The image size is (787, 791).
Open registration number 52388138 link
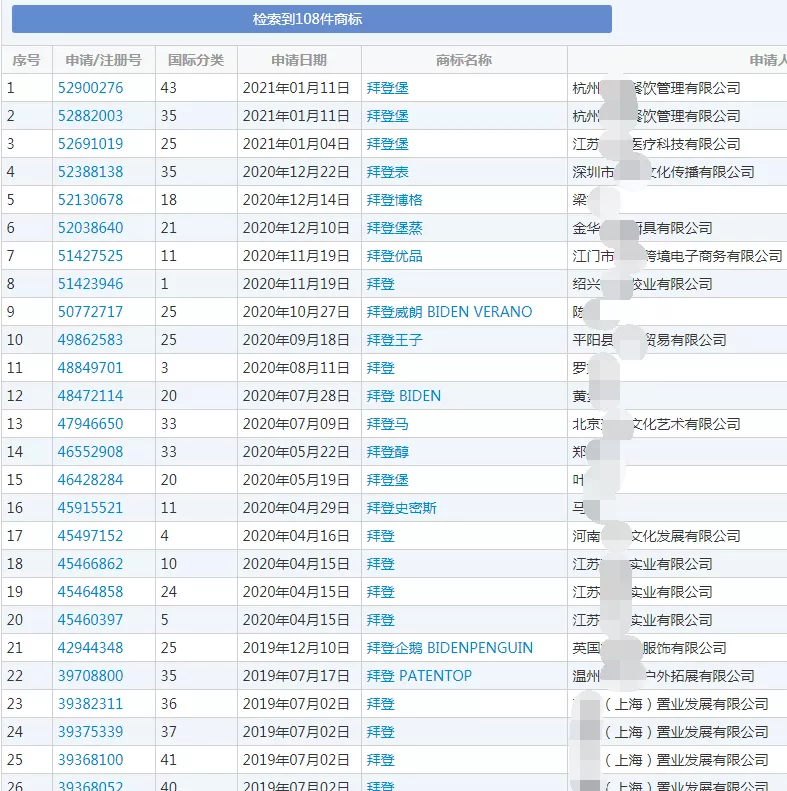coord(90,172)
